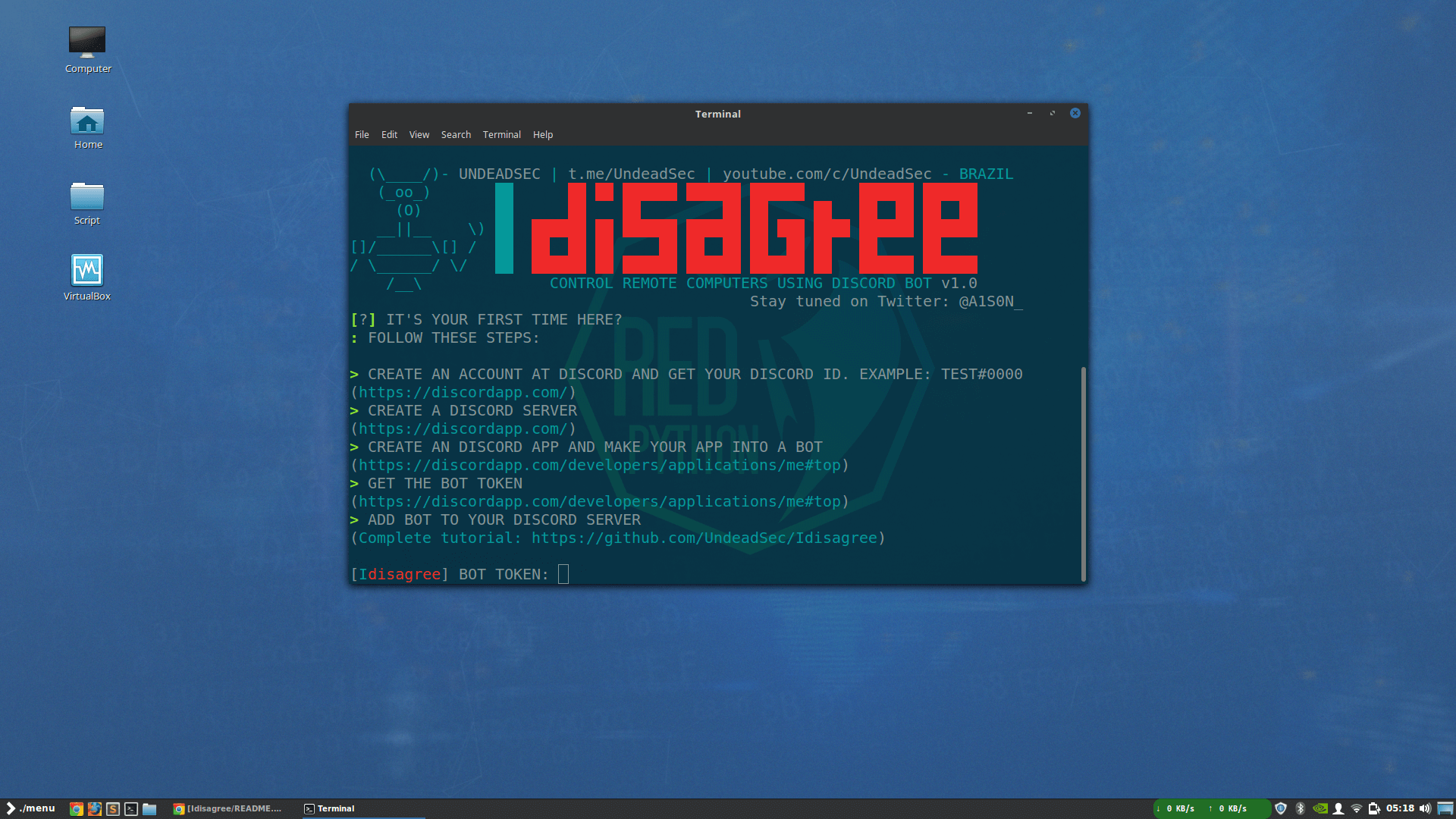This screenshot has height=819, width=1456.
Task: Open the Wi-Fi network tray icon
Action: 1357,808
